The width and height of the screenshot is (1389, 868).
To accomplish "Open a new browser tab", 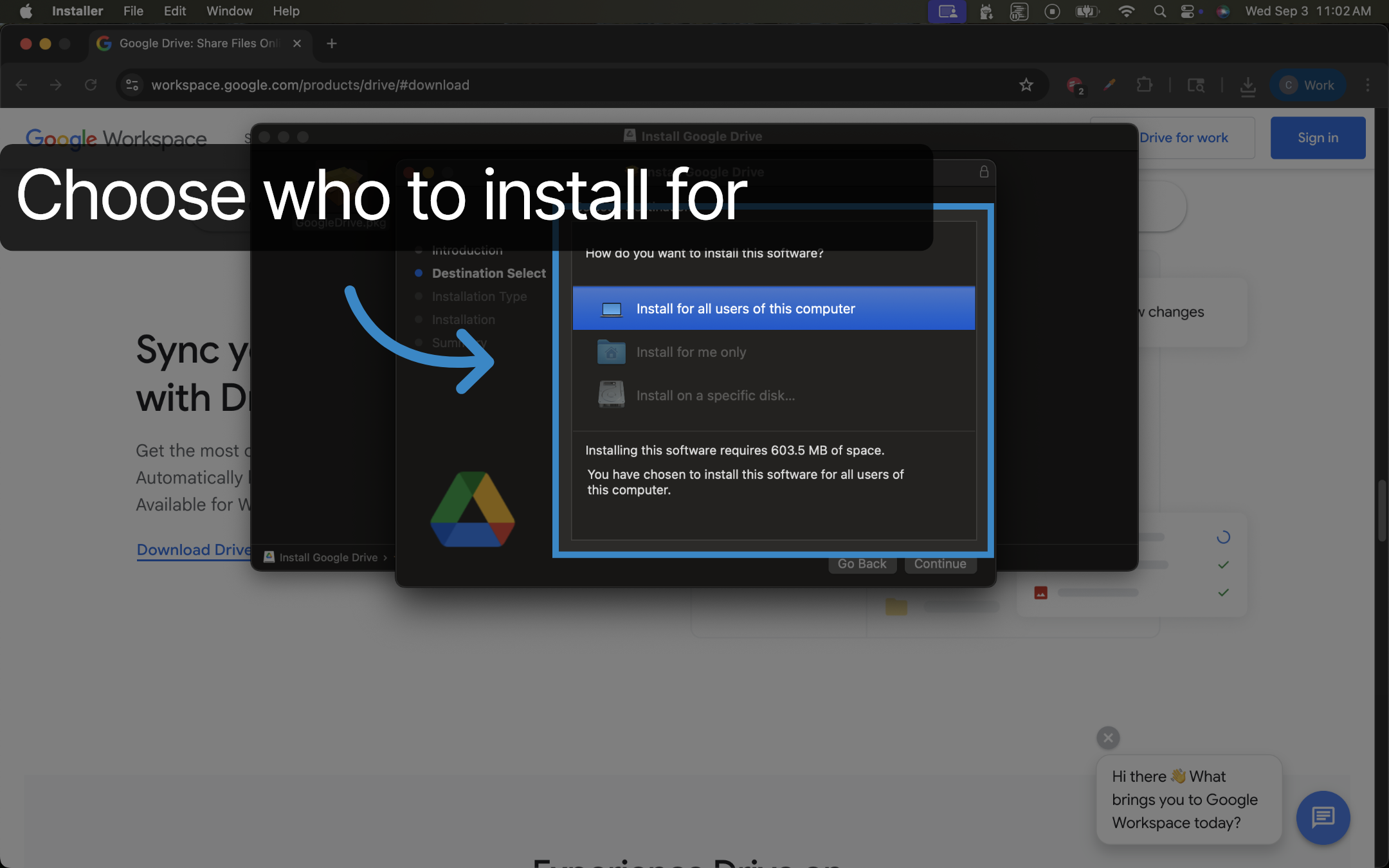I will (x=332, y=43).
